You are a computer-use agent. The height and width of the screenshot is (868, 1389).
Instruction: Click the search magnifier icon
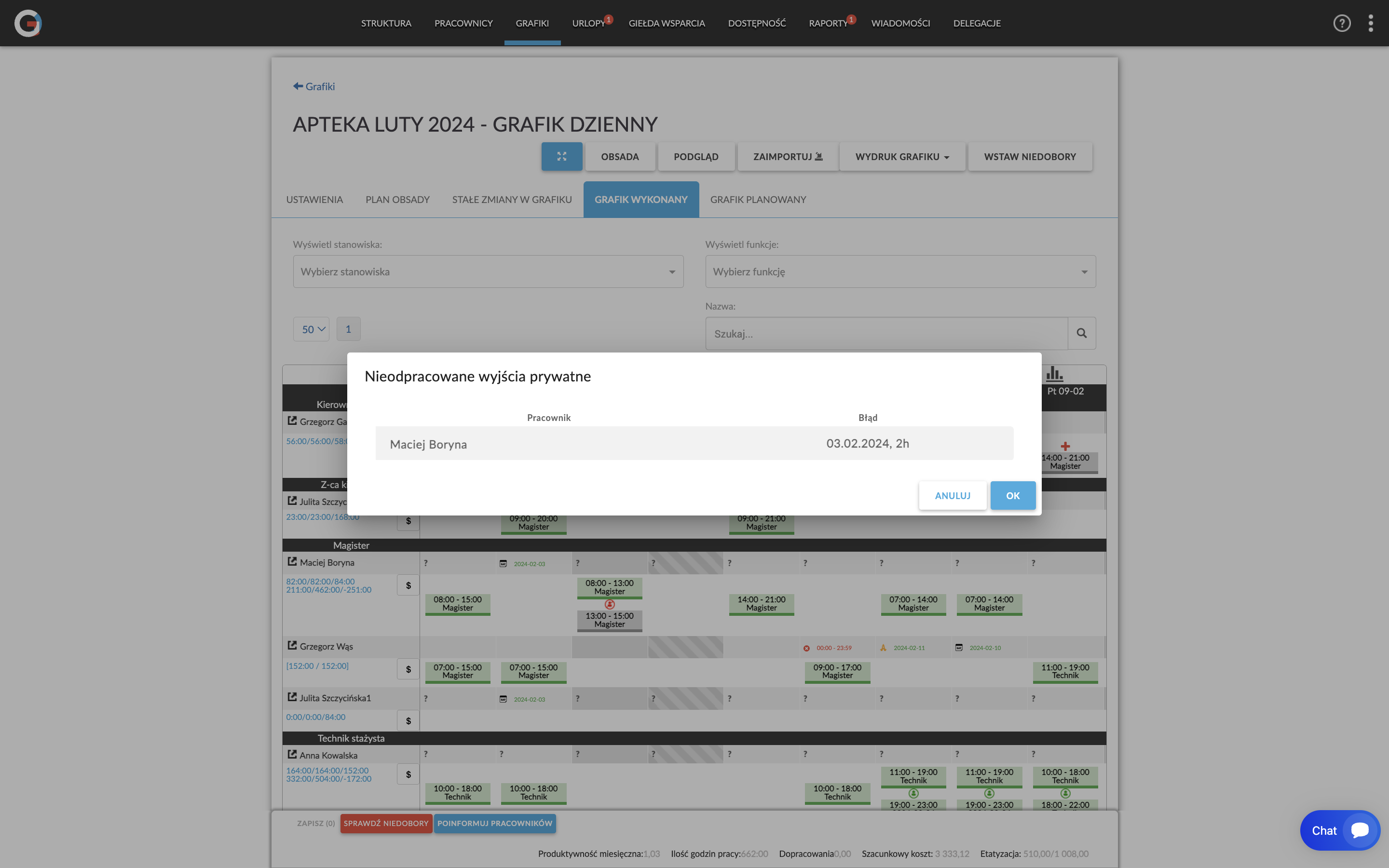(1081, 333)
